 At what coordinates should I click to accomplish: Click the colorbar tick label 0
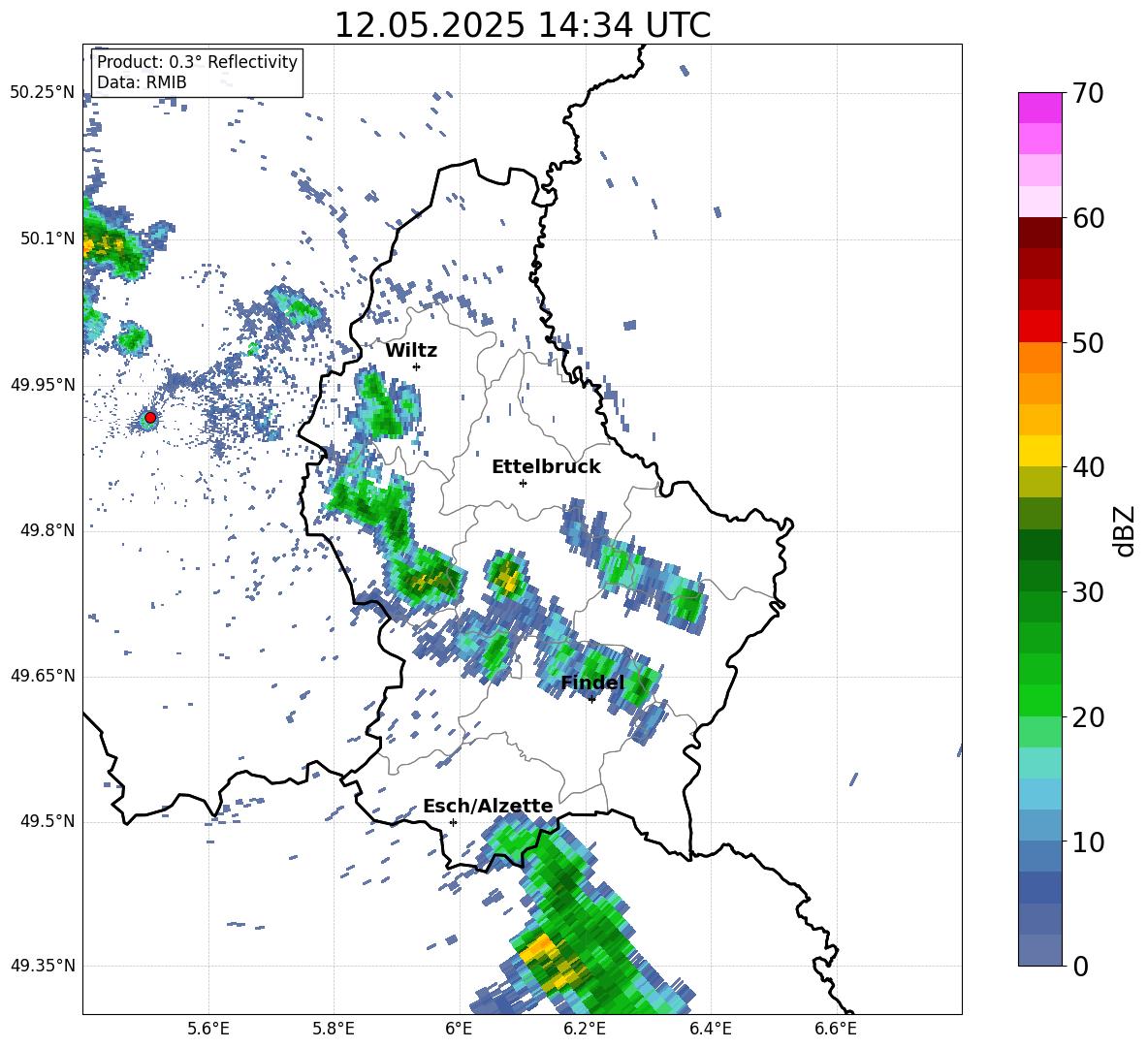pos(1080,966)
